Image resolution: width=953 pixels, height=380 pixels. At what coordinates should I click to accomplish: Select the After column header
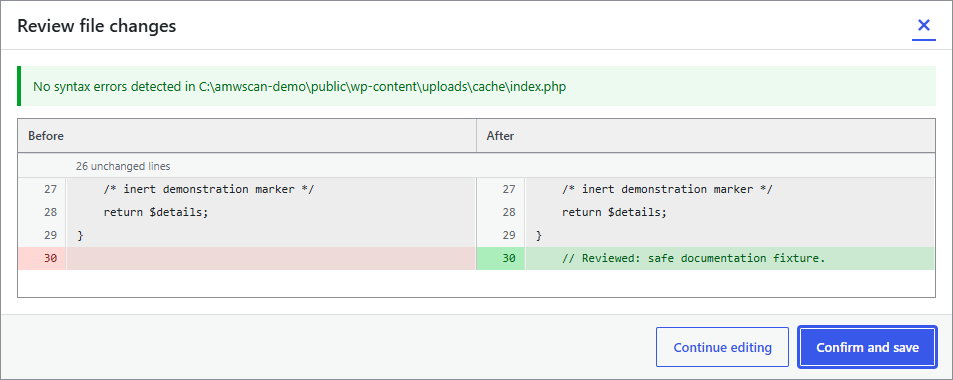pyautogui.click(x=706, y=136)
